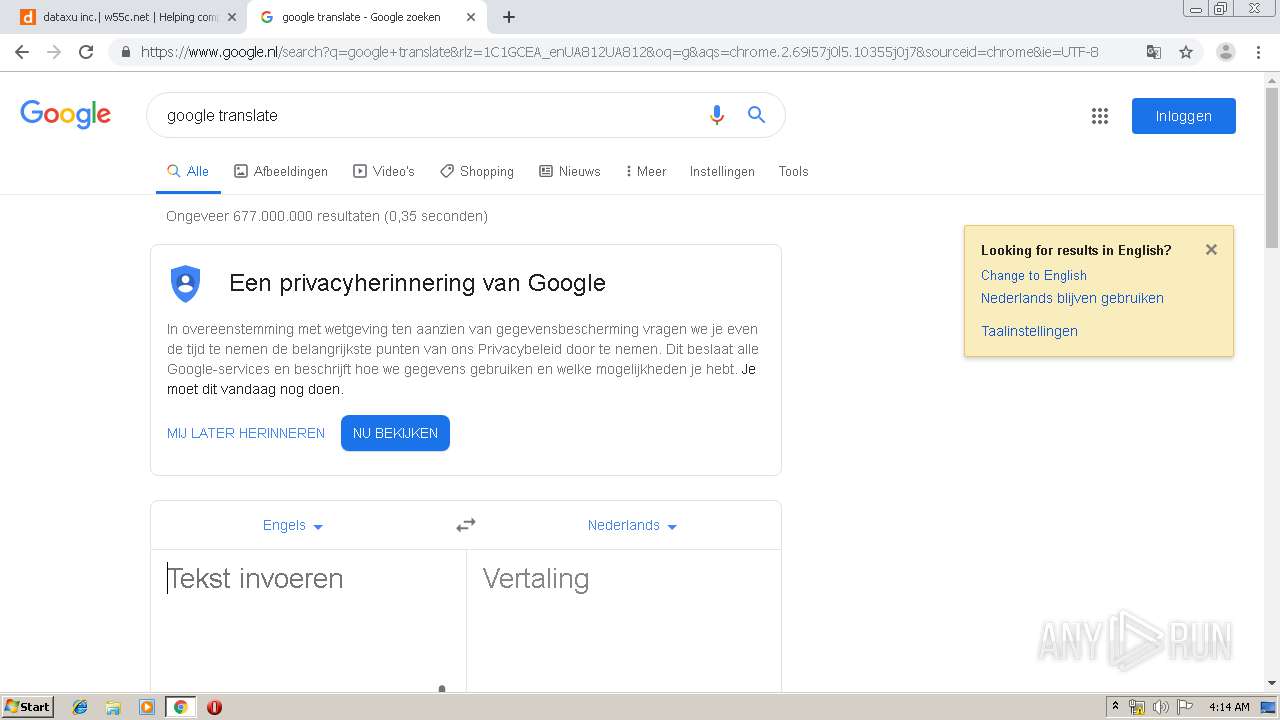Open Taalinstellingen link
Screen dimensions: 1280x720
[x=1029, y=331]
